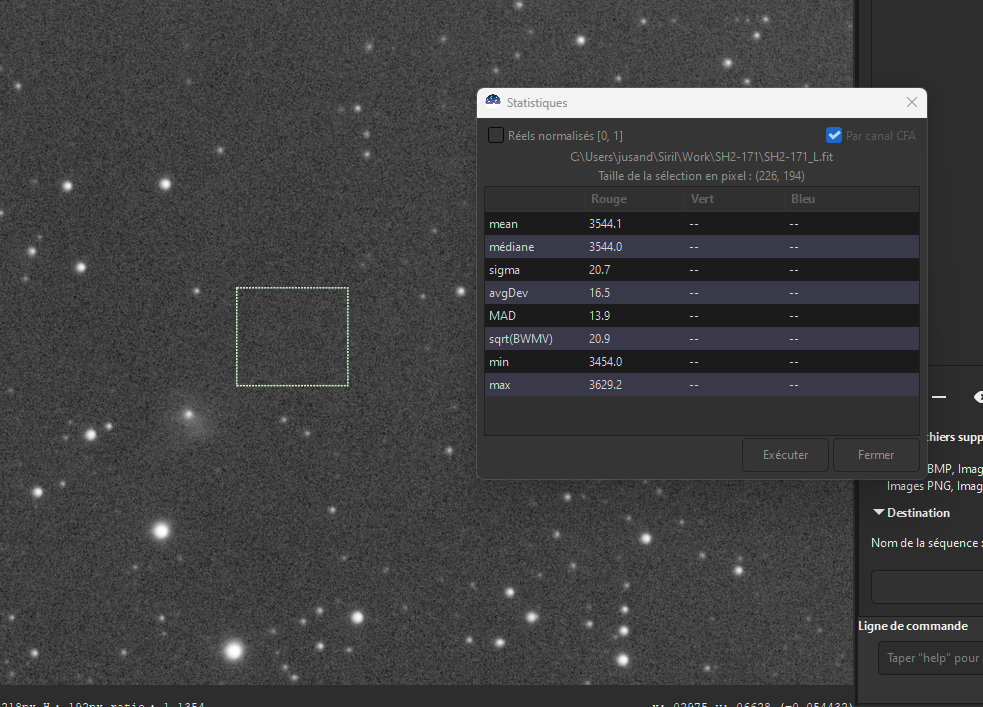
Task: Click the Exécuter button
Action: pyautogui.click(x=785, y=455)
